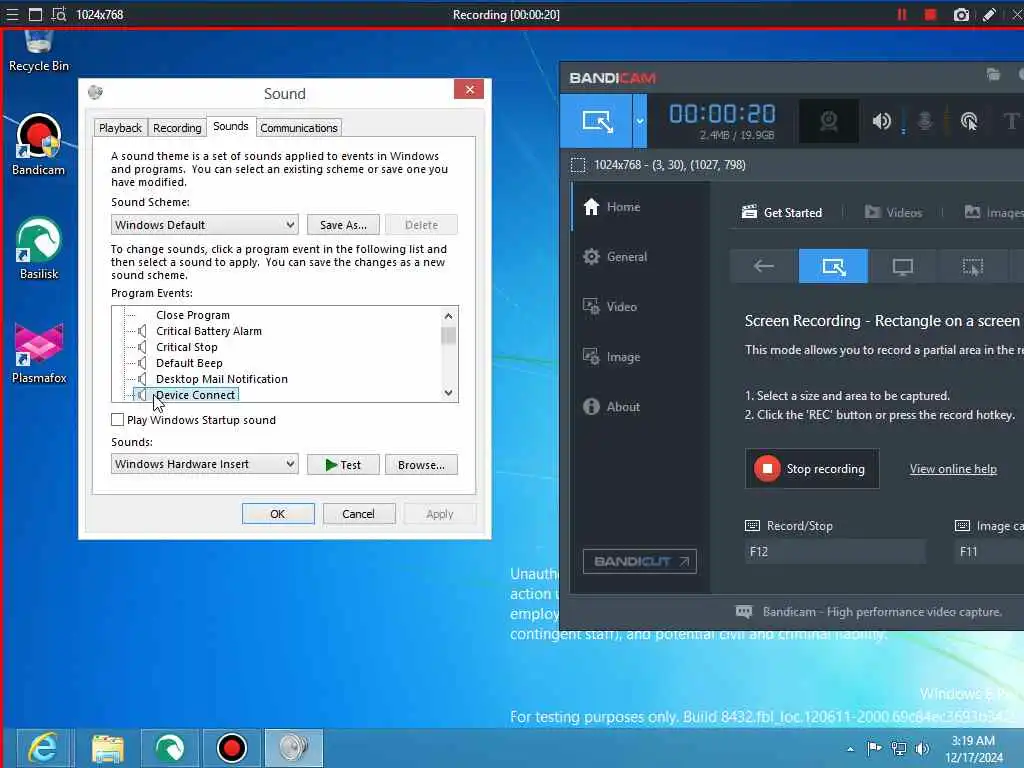This screenshot has height=768, width=1024.
Task: Switch to the Get Started tab
Action: [x=782, y=212]
